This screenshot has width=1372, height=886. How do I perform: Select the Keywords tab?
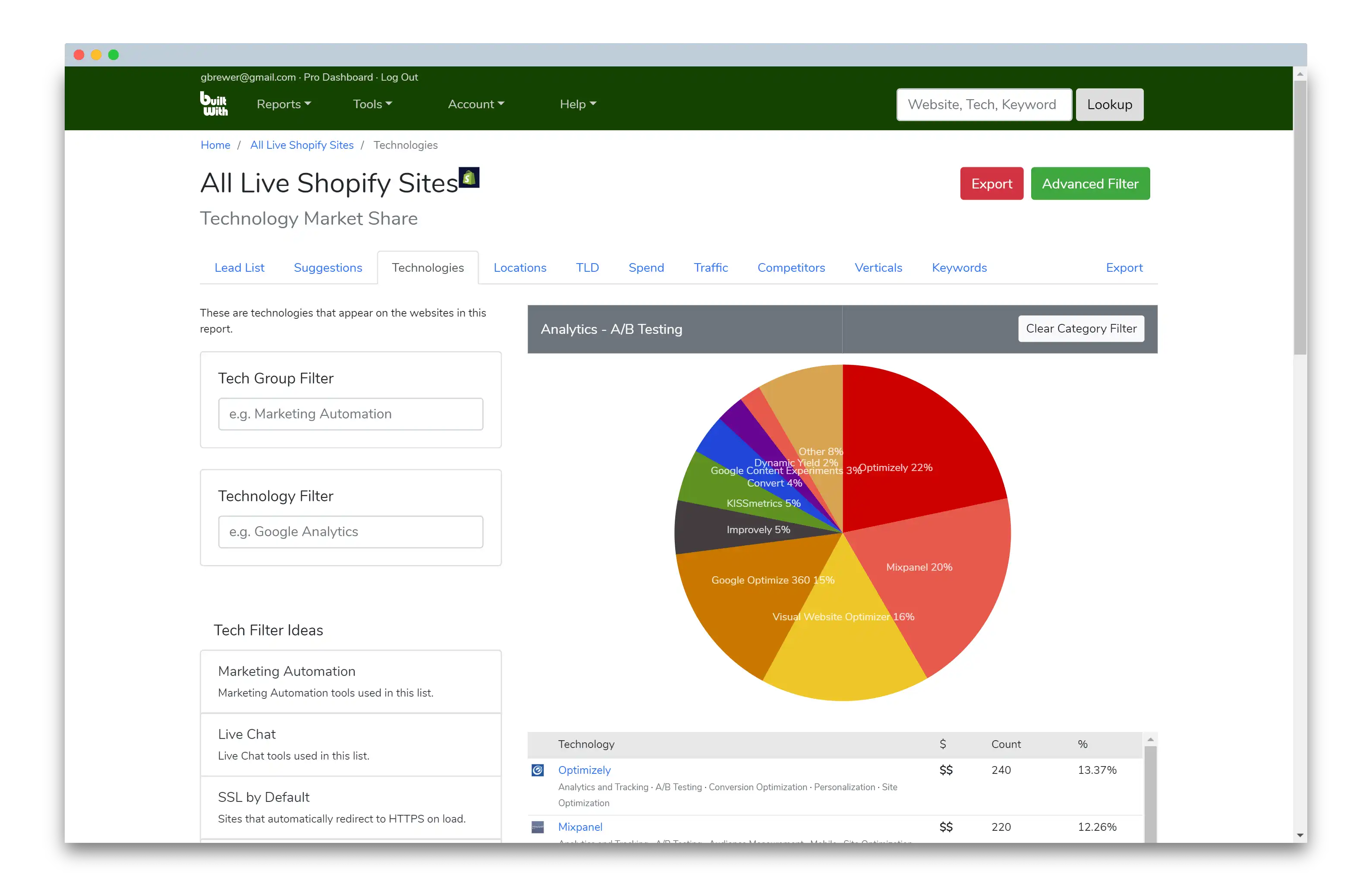[959, 267]
